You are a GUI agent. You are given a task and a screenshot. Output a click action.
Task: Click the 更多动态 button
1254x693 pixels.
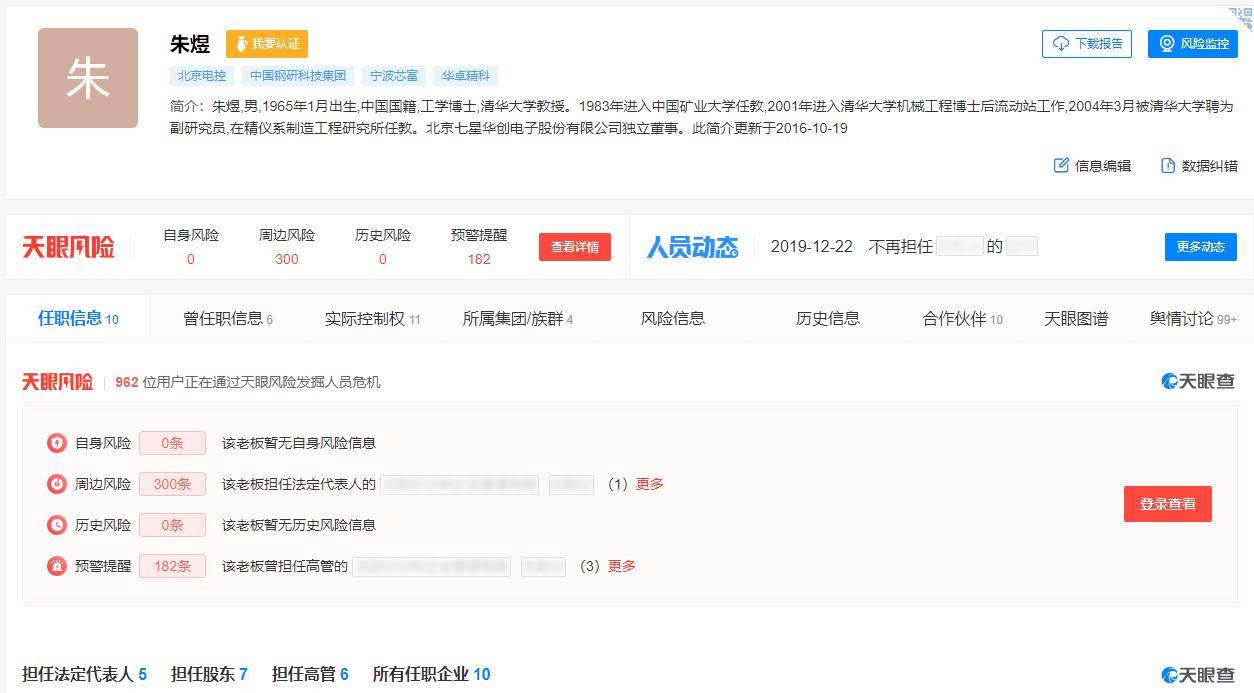1201,246
